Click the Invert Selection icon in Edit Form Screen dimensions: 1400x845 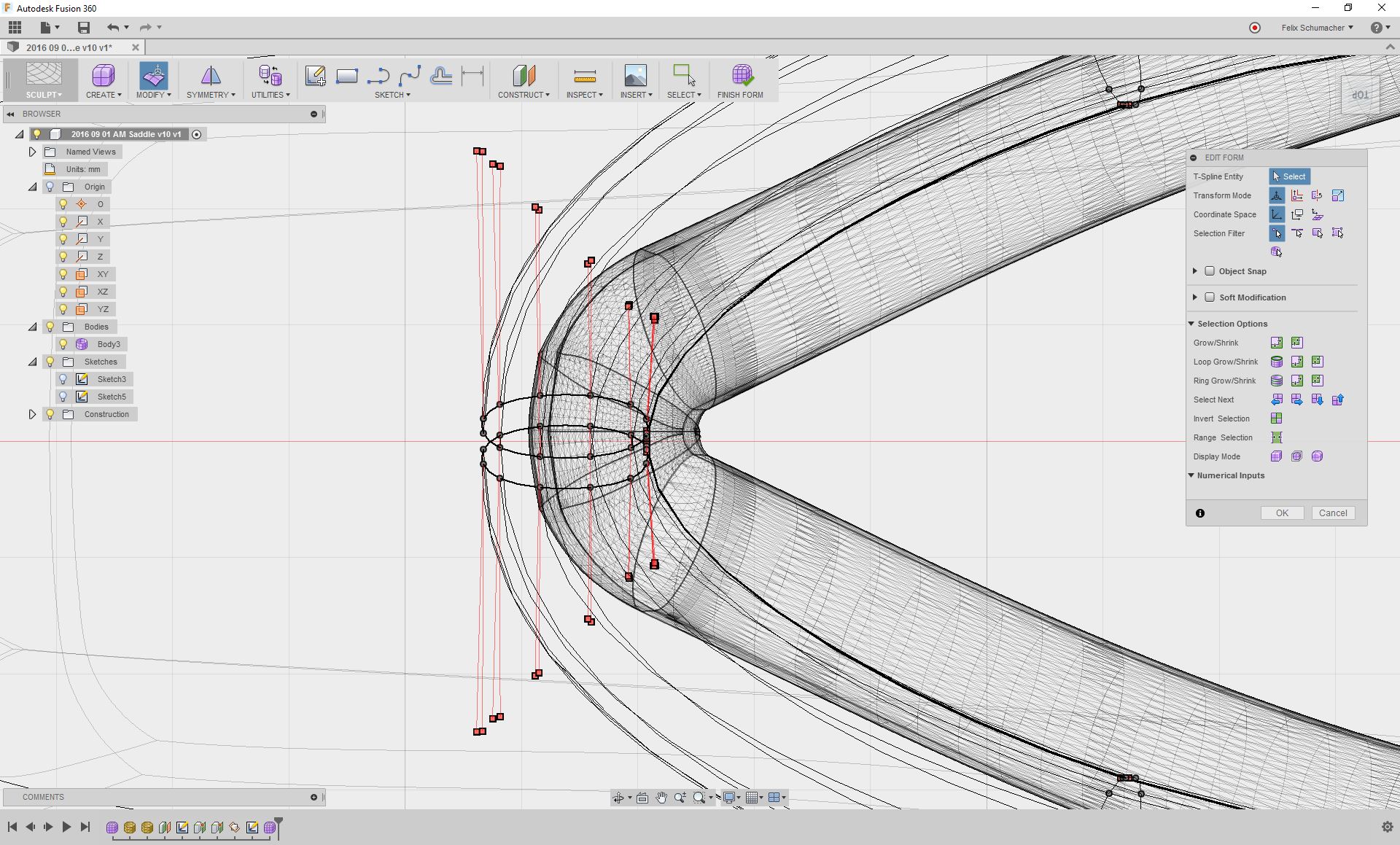click(x=1277, y=418)
